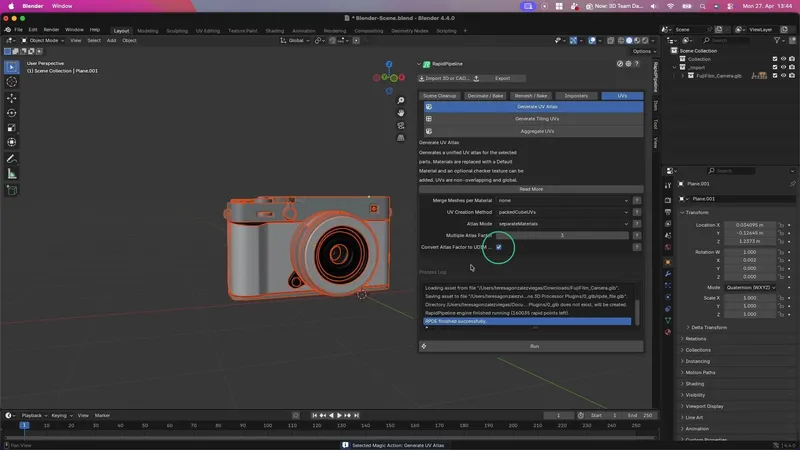The height and width of the screenshot is (450, 800).
Task: Select the Annotate tool
Action: [12, 159]
